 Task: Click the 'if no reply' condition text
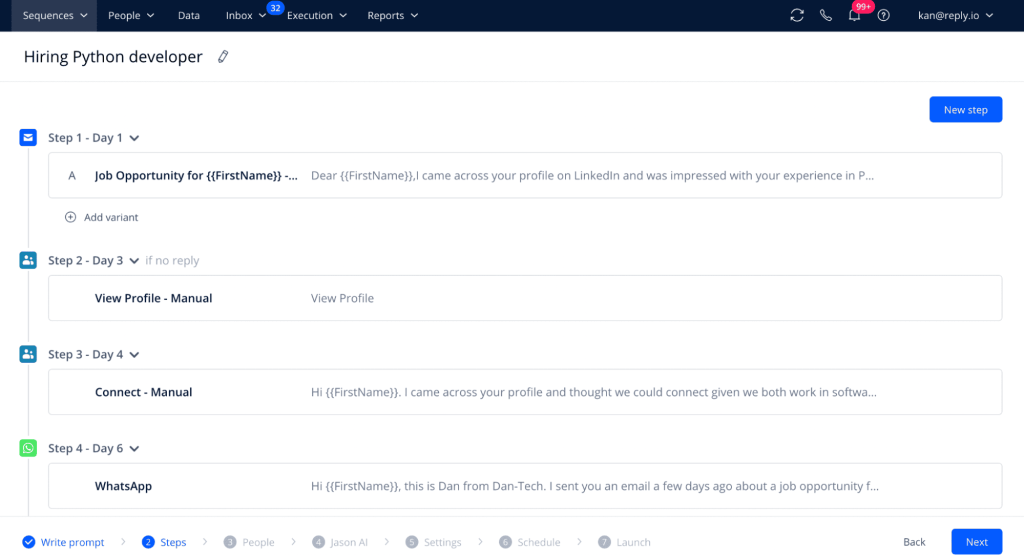coord(172,261)
